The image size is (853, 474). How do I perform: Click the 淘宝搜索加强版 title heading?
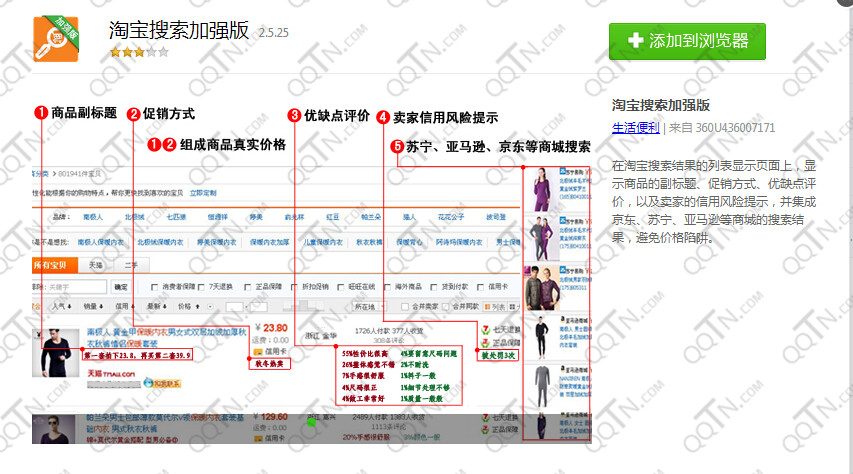(179, 30)
